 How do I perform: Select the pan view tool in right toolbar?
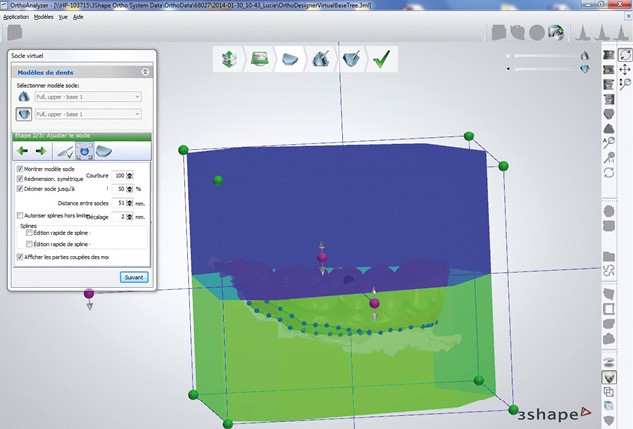tap(625, 70)
